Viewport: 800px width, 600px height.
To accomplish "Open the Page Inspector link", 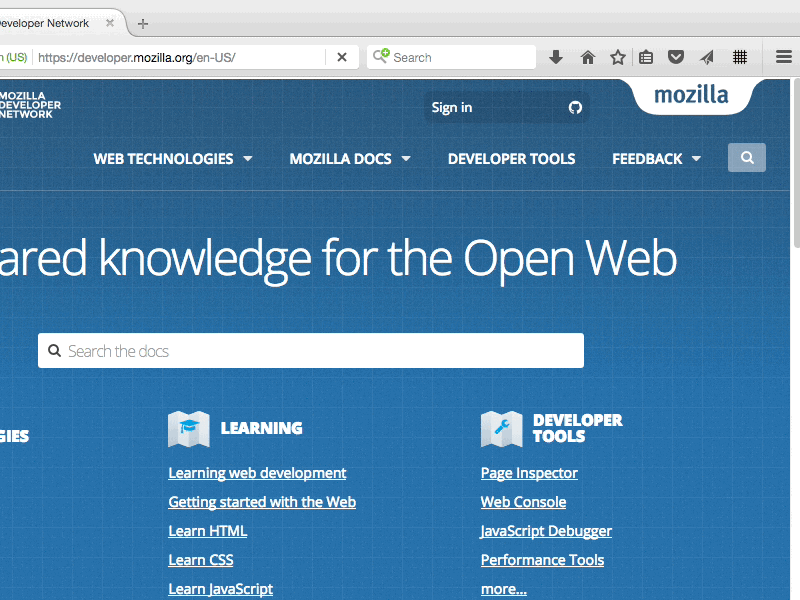I will point(530,473).
